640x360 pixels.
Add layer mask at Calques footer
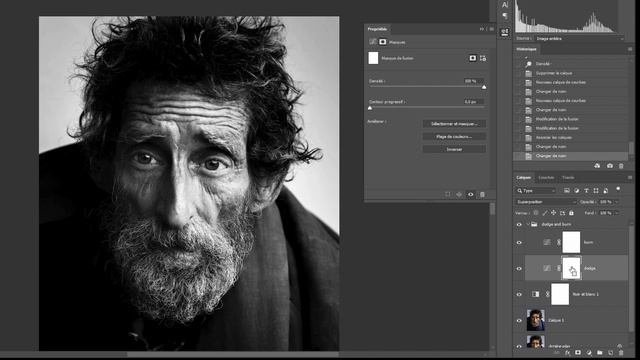[x=578, y=353]
